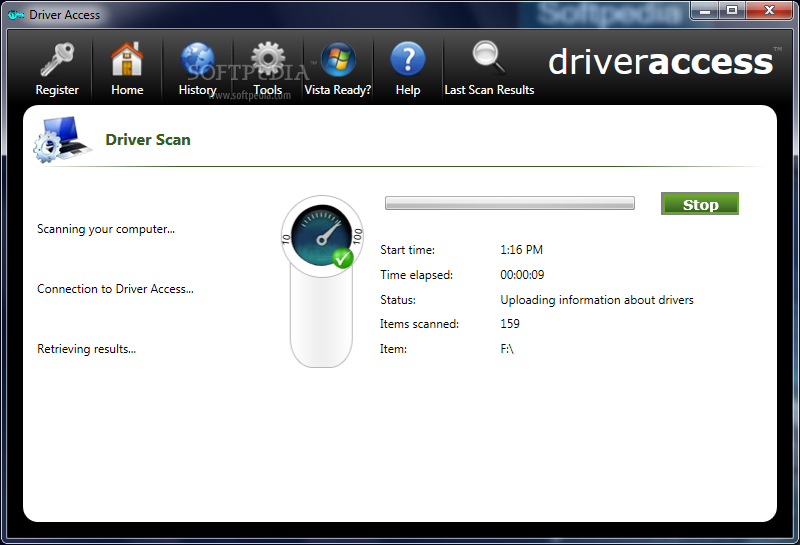Click the scan progress bar
Viewport: 800px width, 545px height.
[510, 203]
